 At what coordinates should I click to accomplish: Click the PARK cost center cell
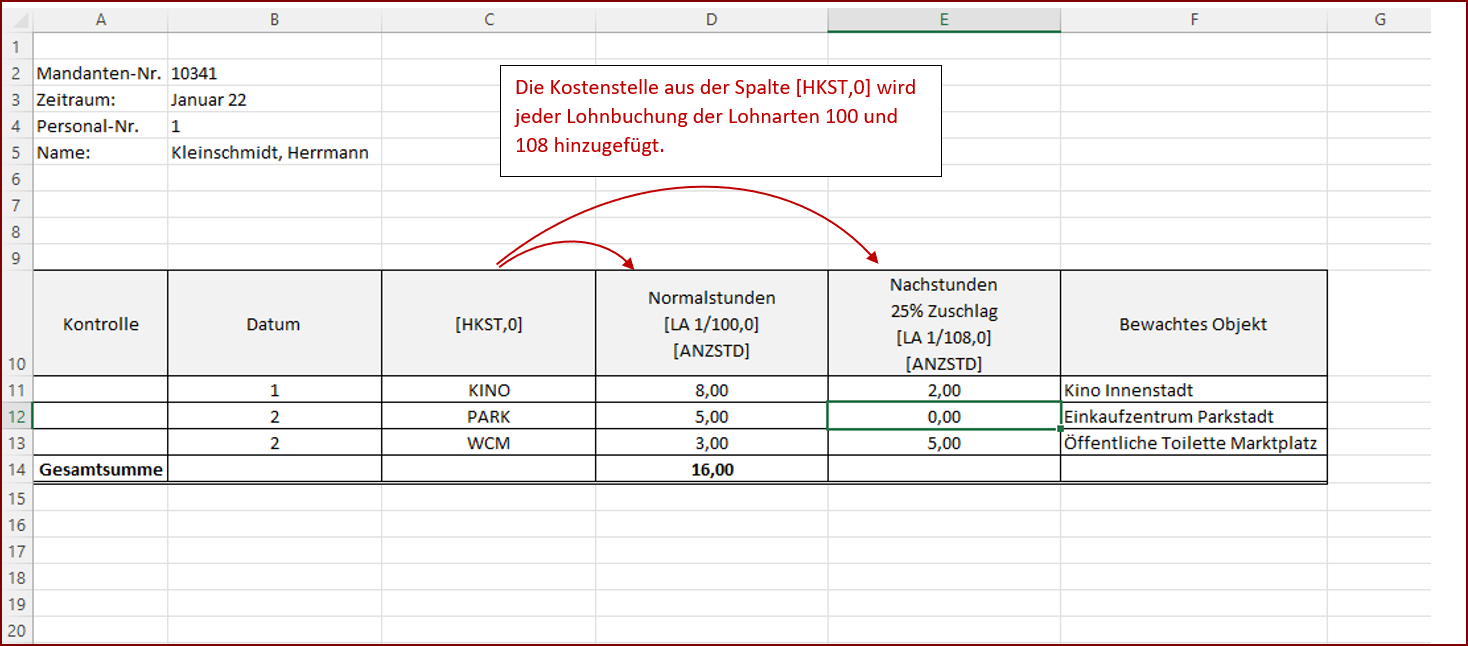(488, 416)
